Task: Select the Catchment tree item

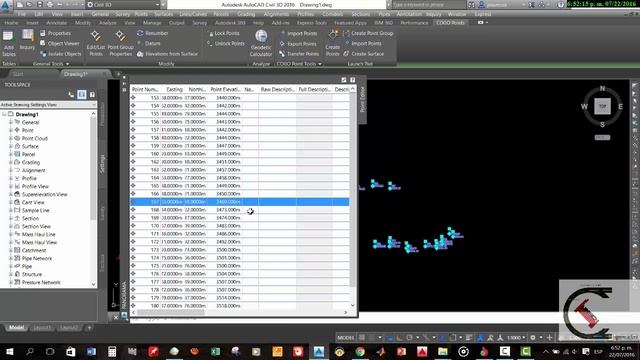Action: pos(33,250)
